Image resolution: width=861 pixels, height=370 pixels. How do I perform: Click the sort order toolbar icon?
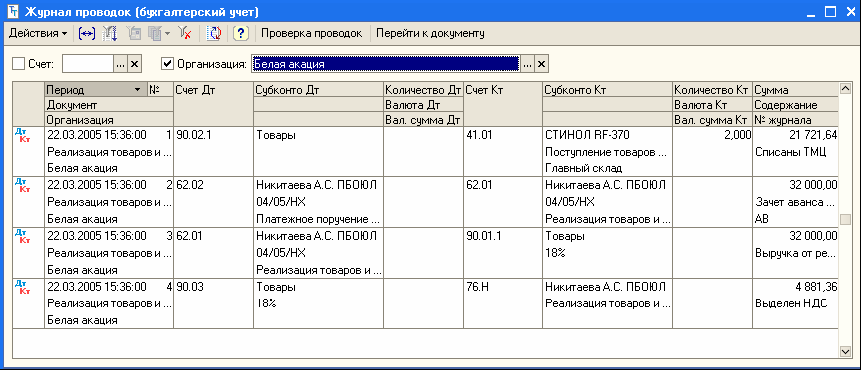(110, 33)
